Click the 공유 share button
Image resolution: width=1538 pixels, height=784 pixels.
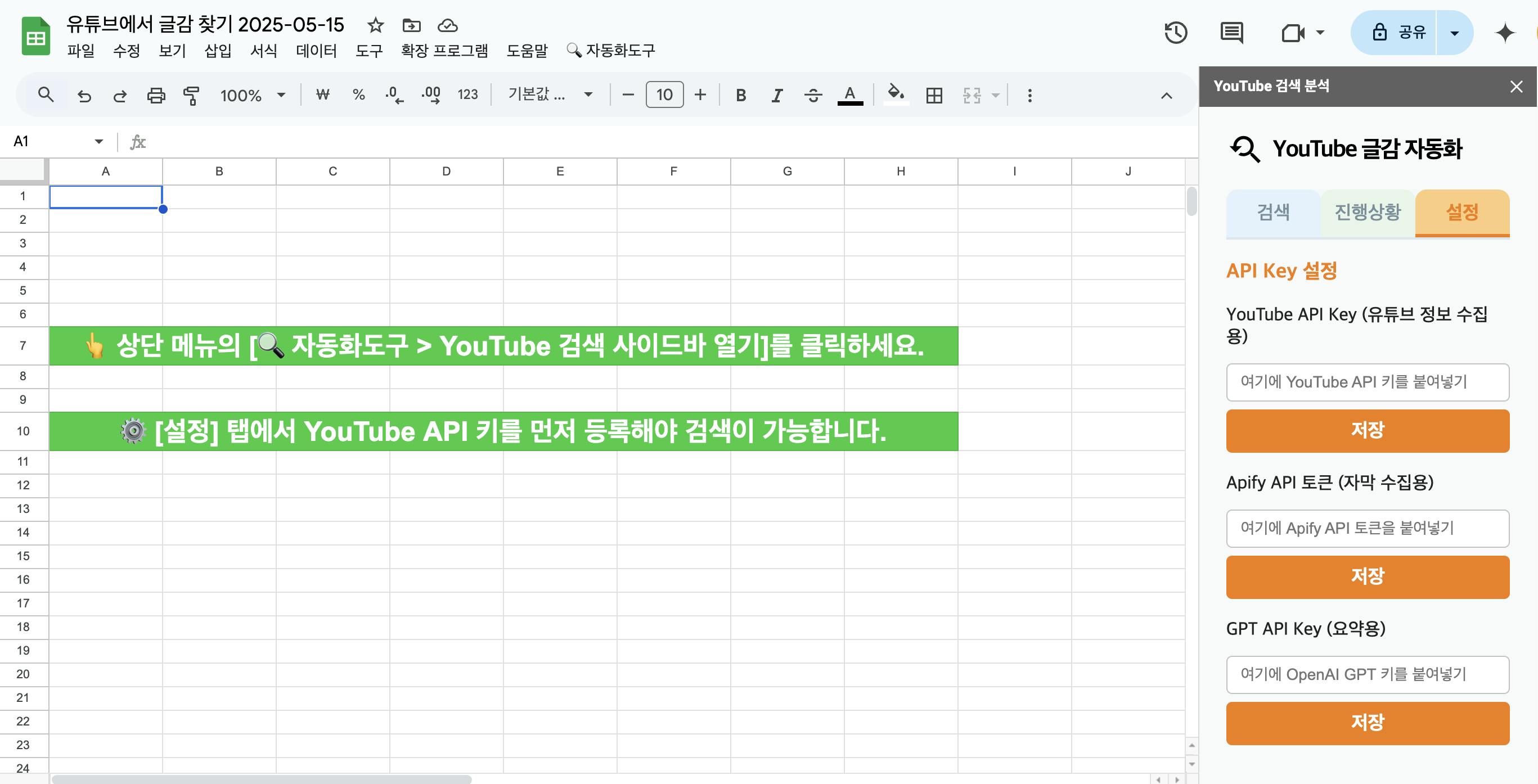coord(1393,32)
